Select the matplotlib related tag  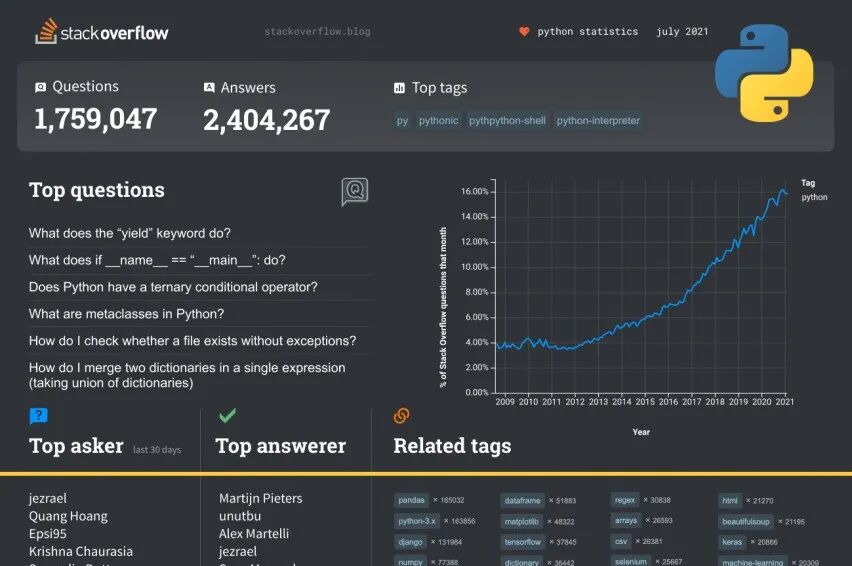point(522,521)
